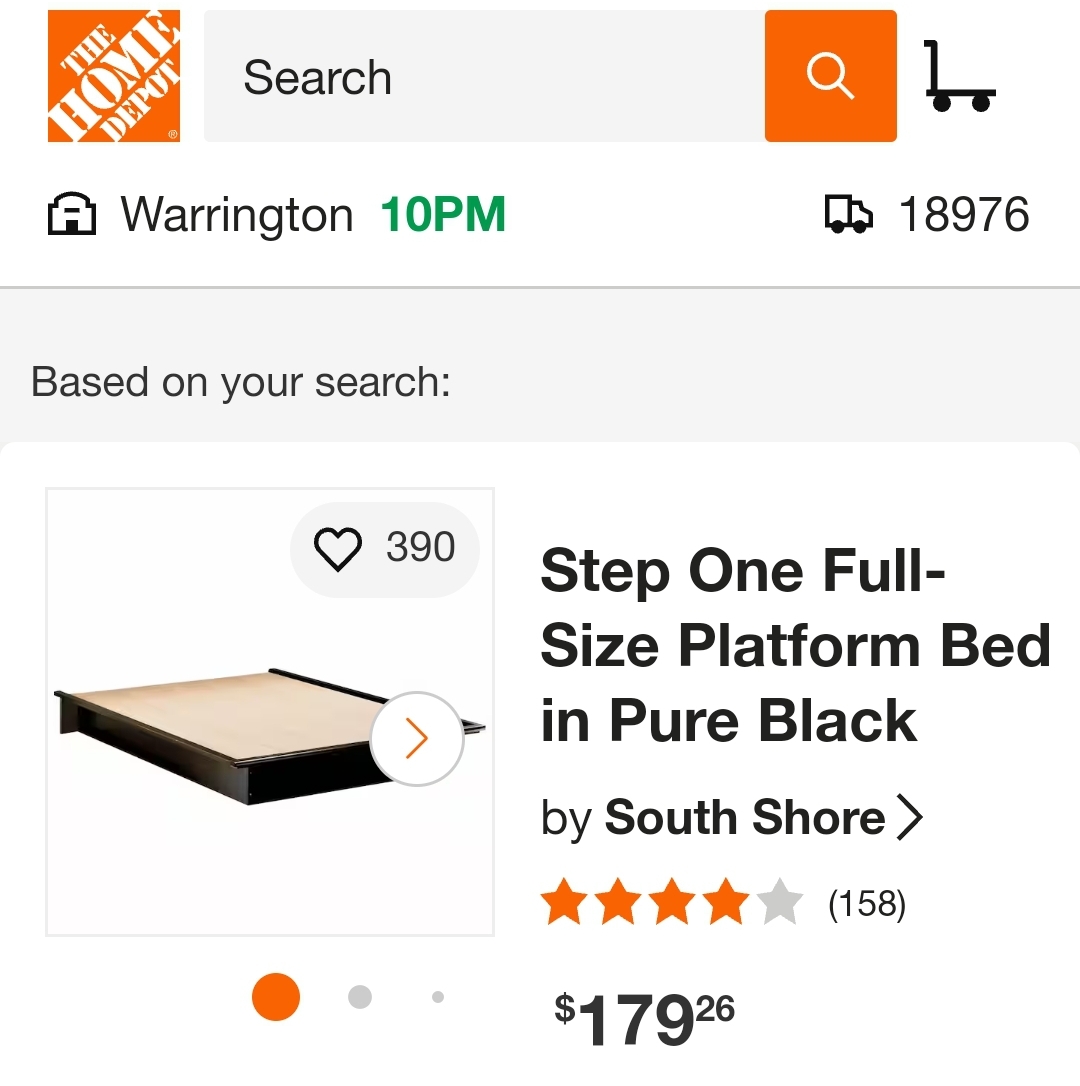Click the heart favorite icon
1080x1086 pixels.
coord(337,548)
